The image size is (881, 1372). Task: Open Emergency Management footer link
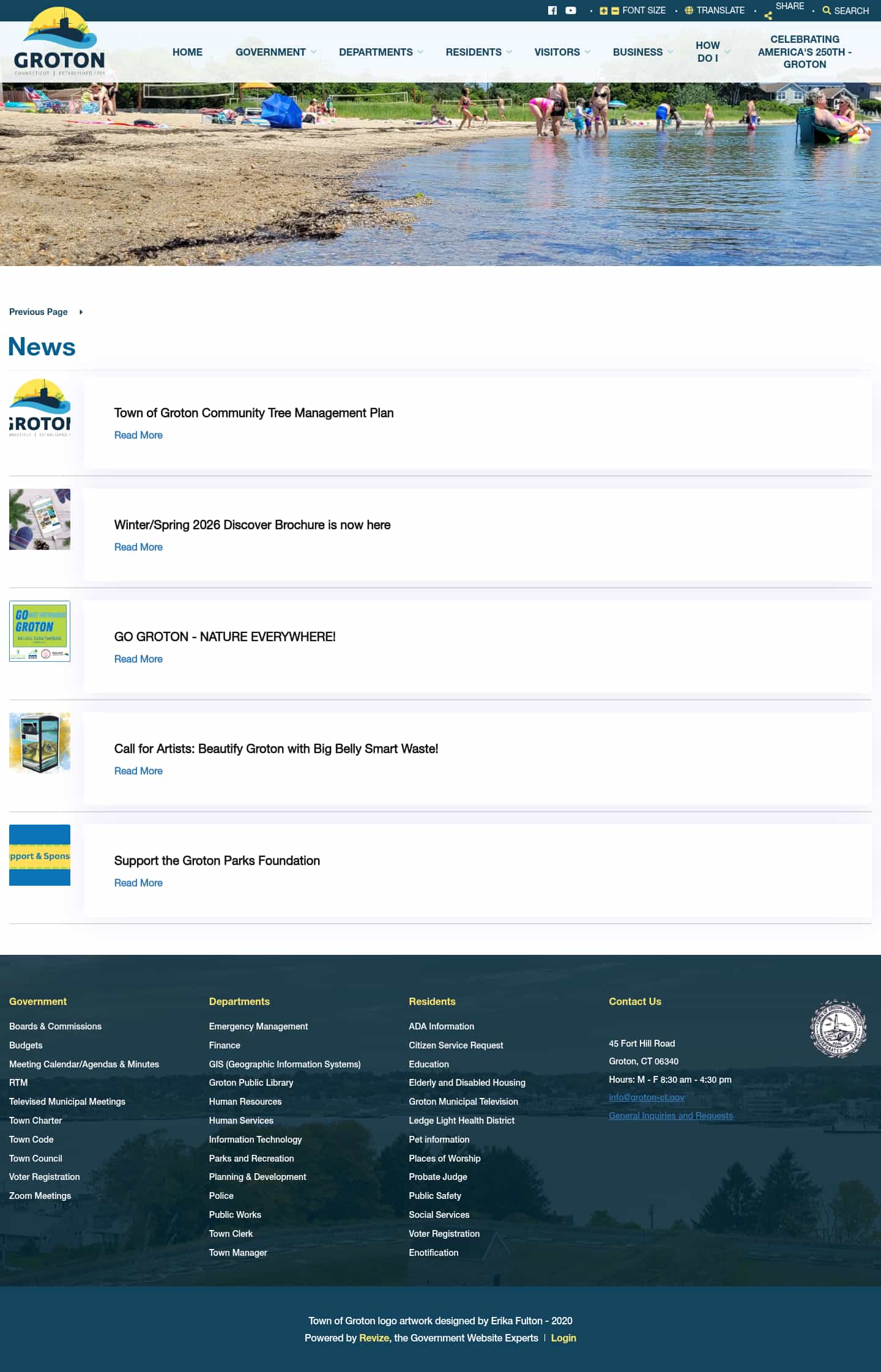[x=258, y=1026]
